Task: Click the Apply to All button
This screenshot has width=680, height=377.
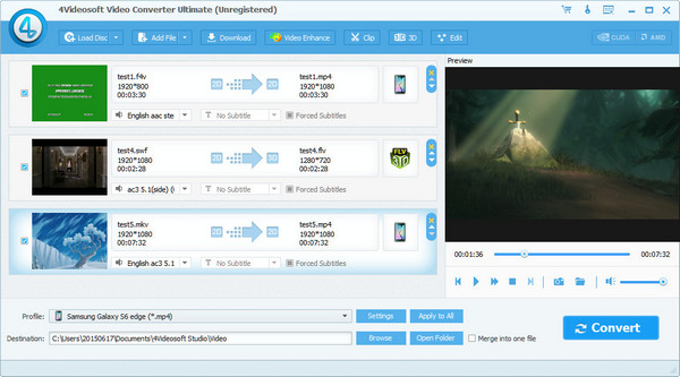Action: click(x=436, y=316)
